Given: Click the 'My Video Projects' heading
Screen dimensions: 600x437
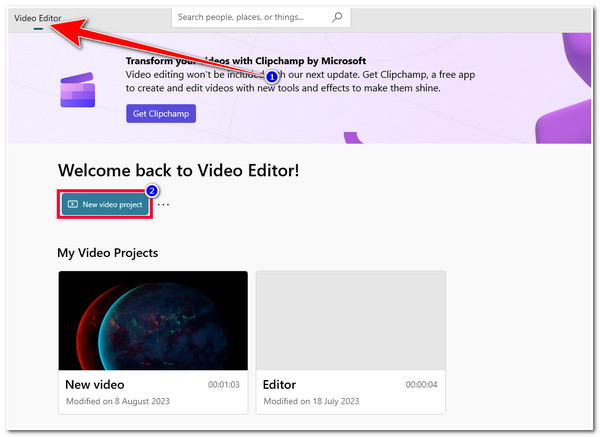Looking at the screenshot, I should (108, 253).
